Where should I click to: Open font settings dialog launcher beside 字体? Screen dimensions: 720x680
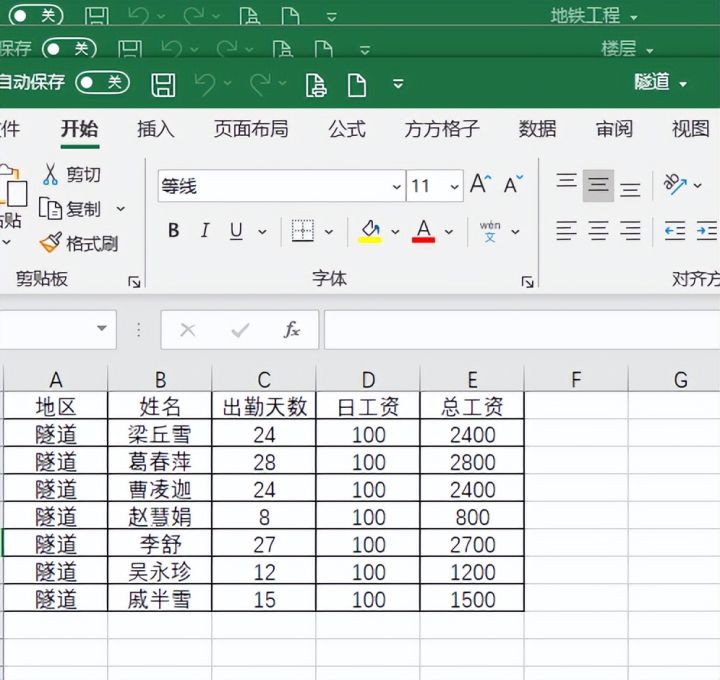(x=528, y=282)
